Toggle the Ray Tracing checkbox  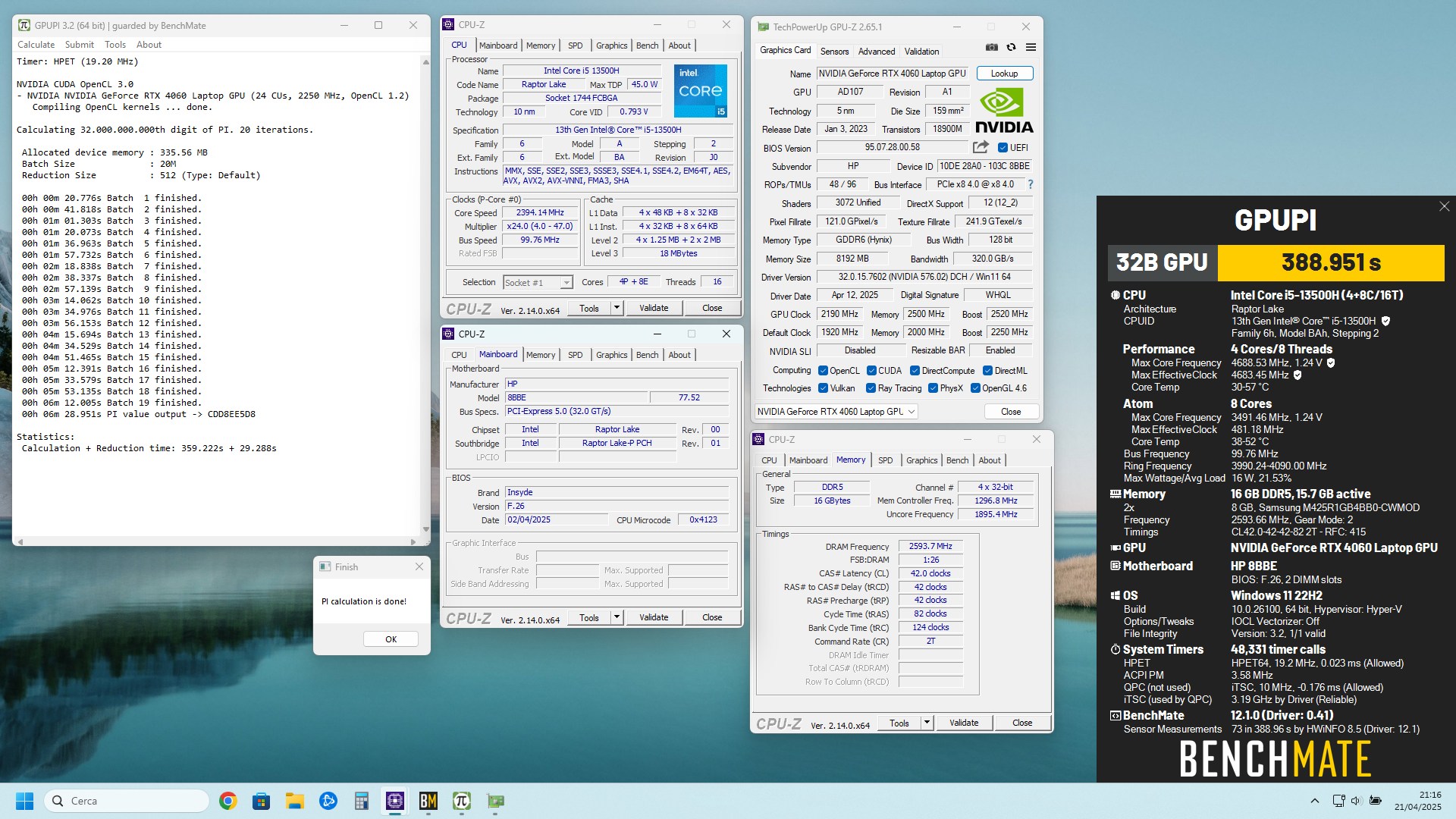(871, 388)
